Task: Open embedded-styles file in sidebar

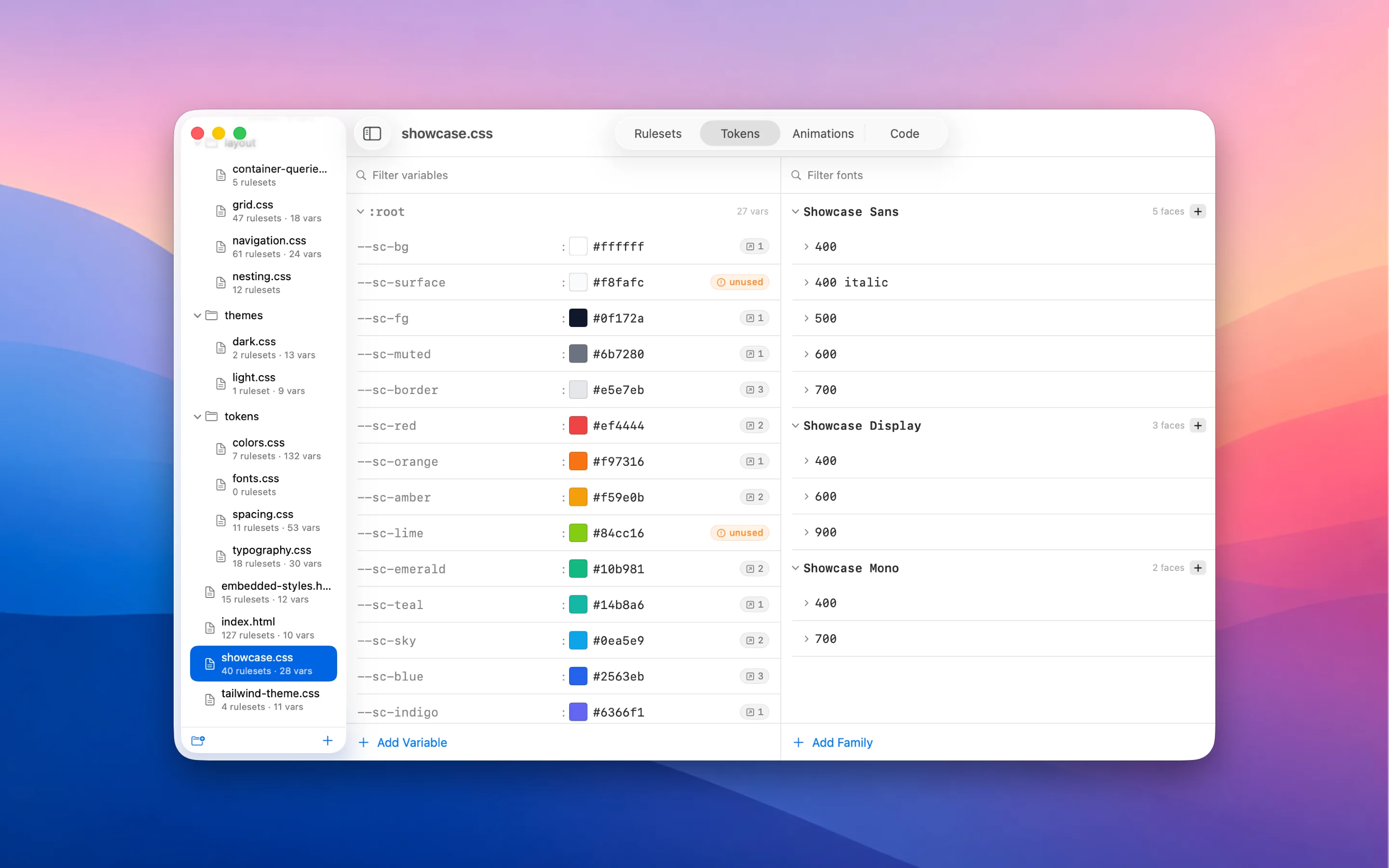Action: point(263,592)
